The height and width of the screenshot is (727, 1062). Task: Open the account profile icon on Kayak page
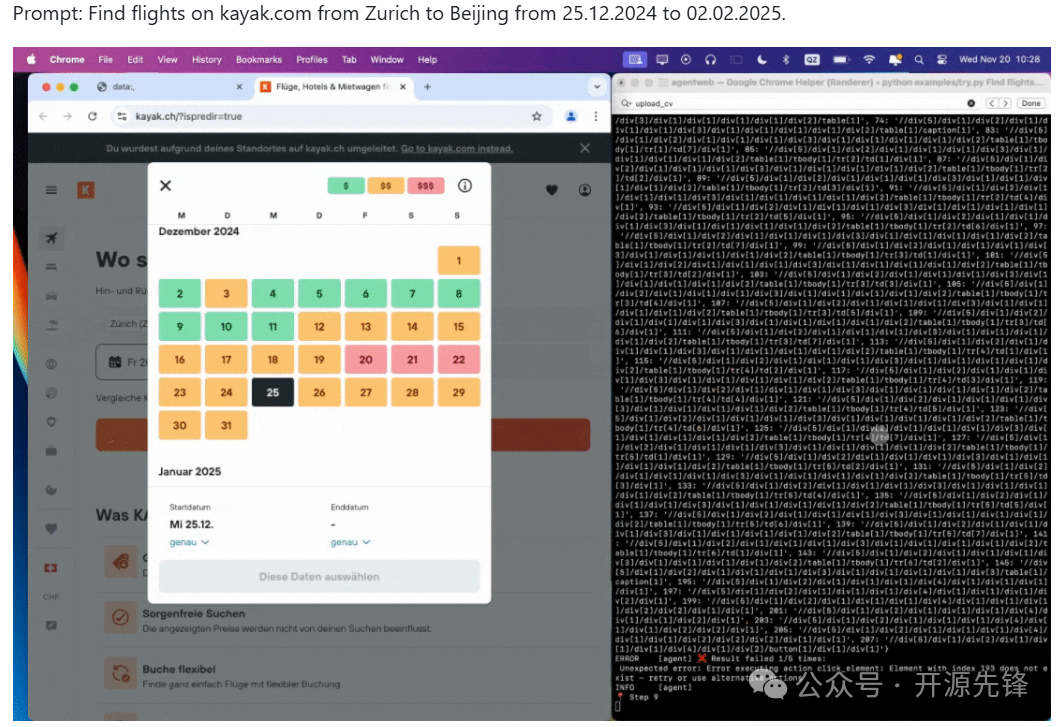point(585,190)
